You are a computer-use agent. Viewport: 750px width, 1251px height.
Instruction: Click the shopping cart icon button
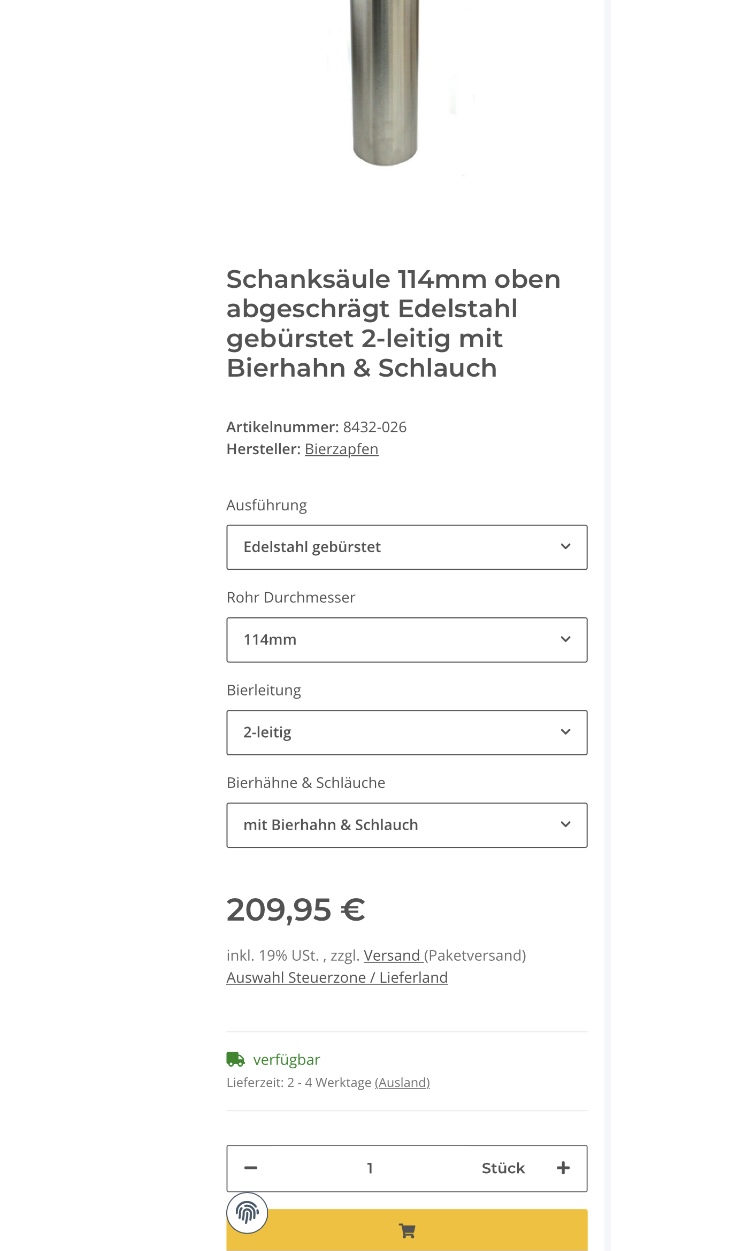tap(407, 1231)
